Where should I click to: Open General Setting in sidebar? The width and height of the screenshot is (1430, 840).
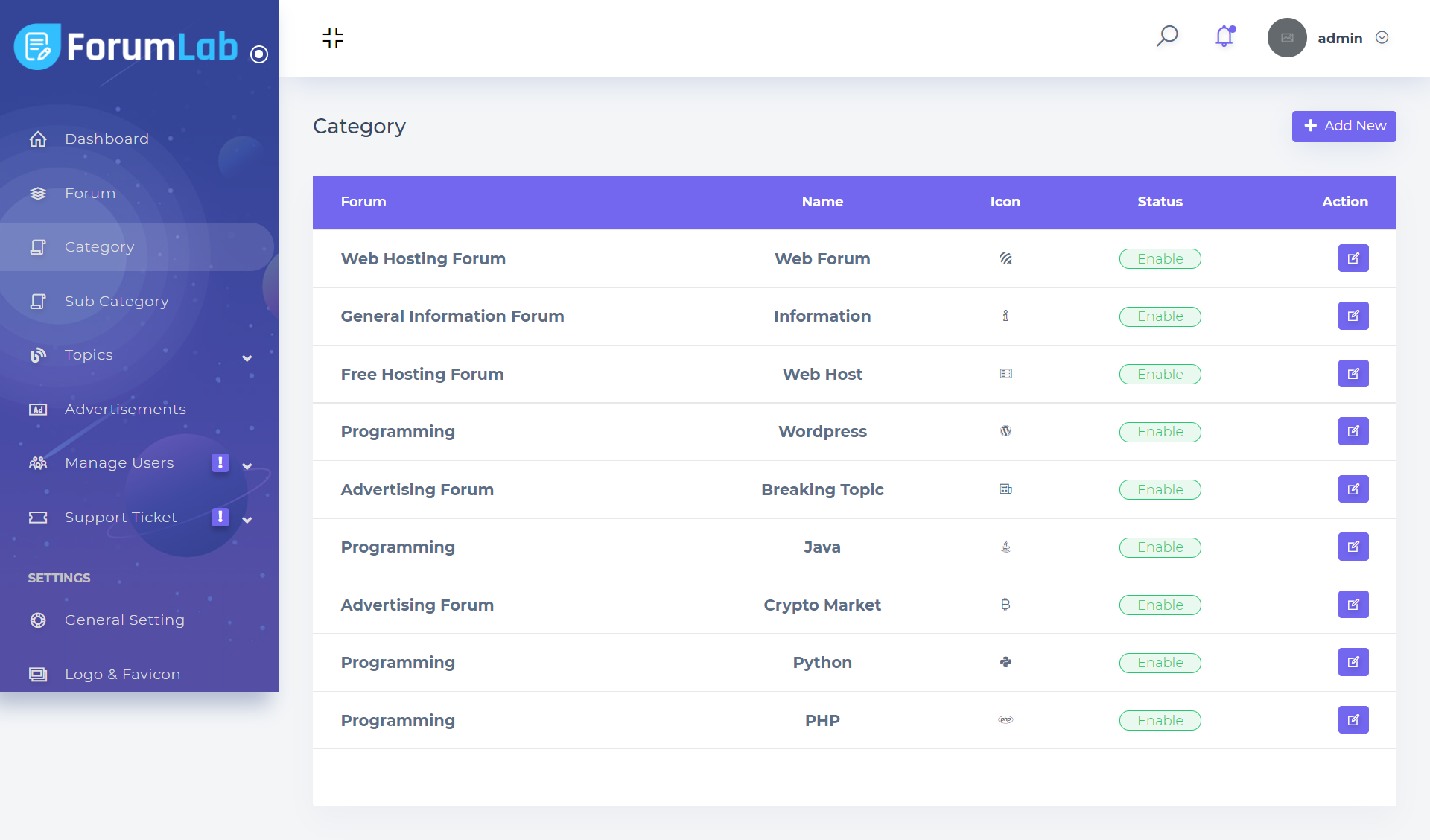pyautogui.click(x=124, y=620)
